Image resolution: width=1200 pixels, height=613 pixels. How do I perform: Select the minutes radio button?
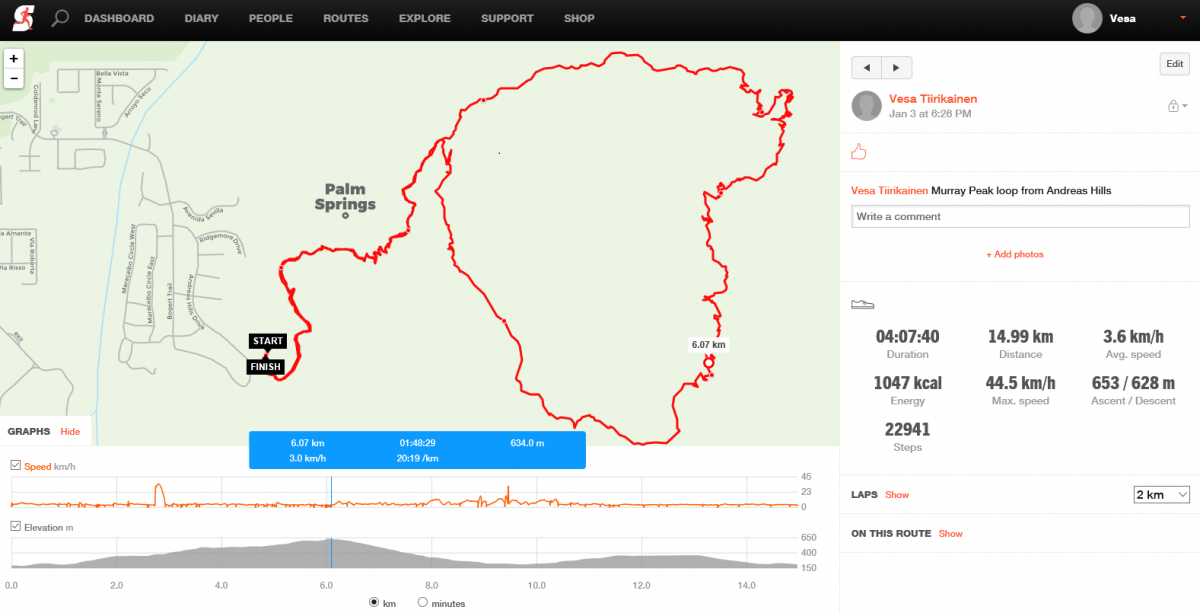coord(422,602)
